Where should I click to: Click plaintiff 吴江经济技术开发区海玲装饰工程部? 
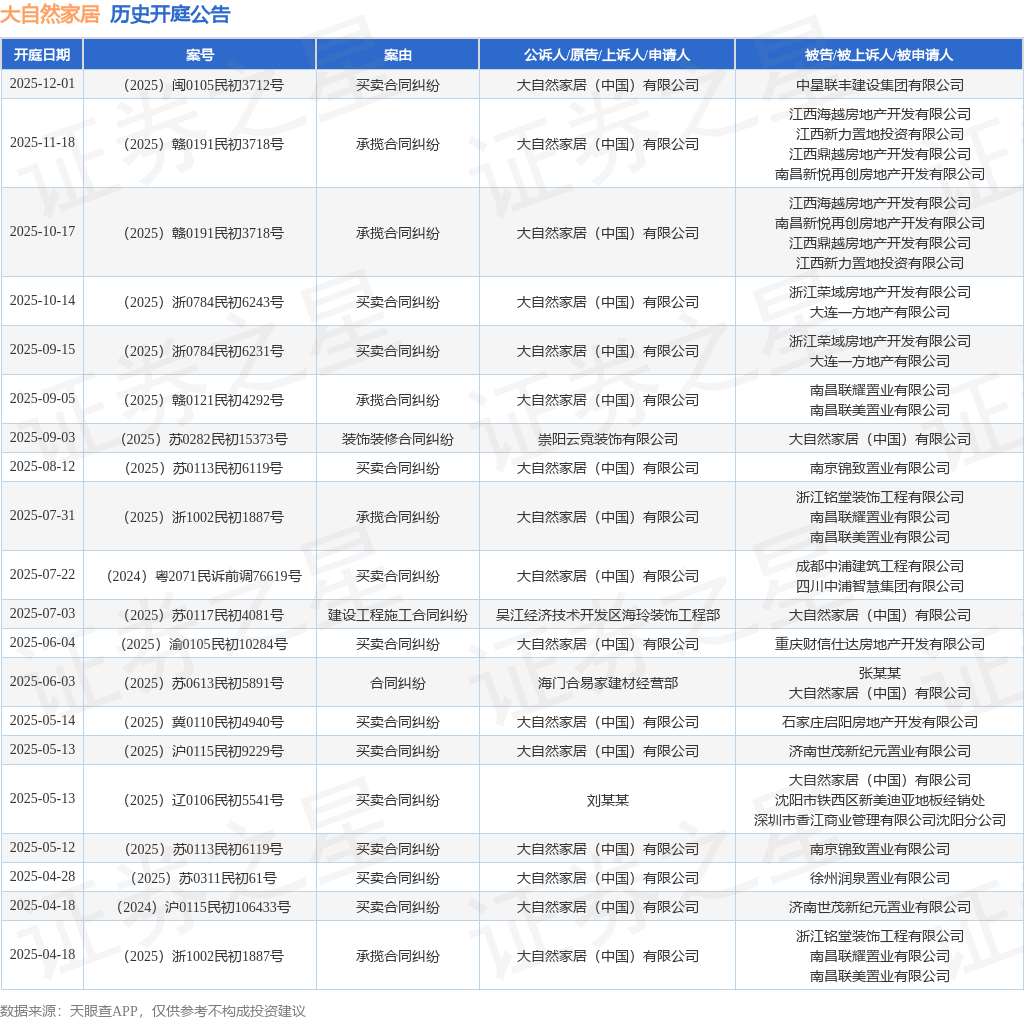(607, 615)
